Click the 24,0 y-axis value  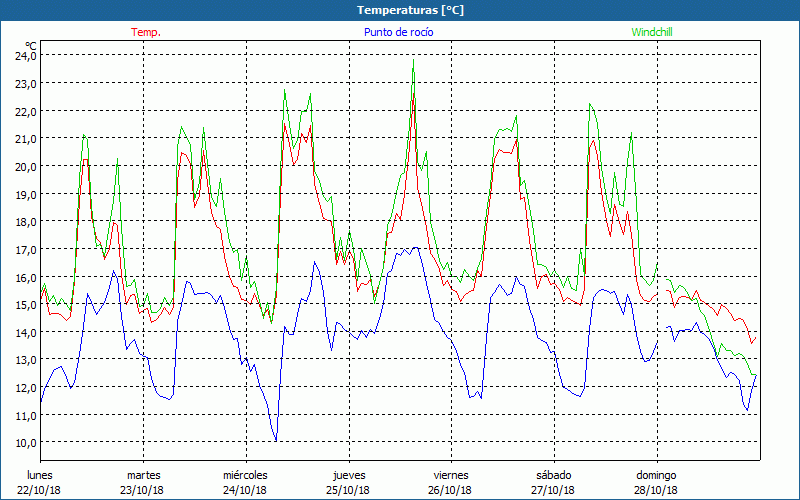click(x=26, y=55)
